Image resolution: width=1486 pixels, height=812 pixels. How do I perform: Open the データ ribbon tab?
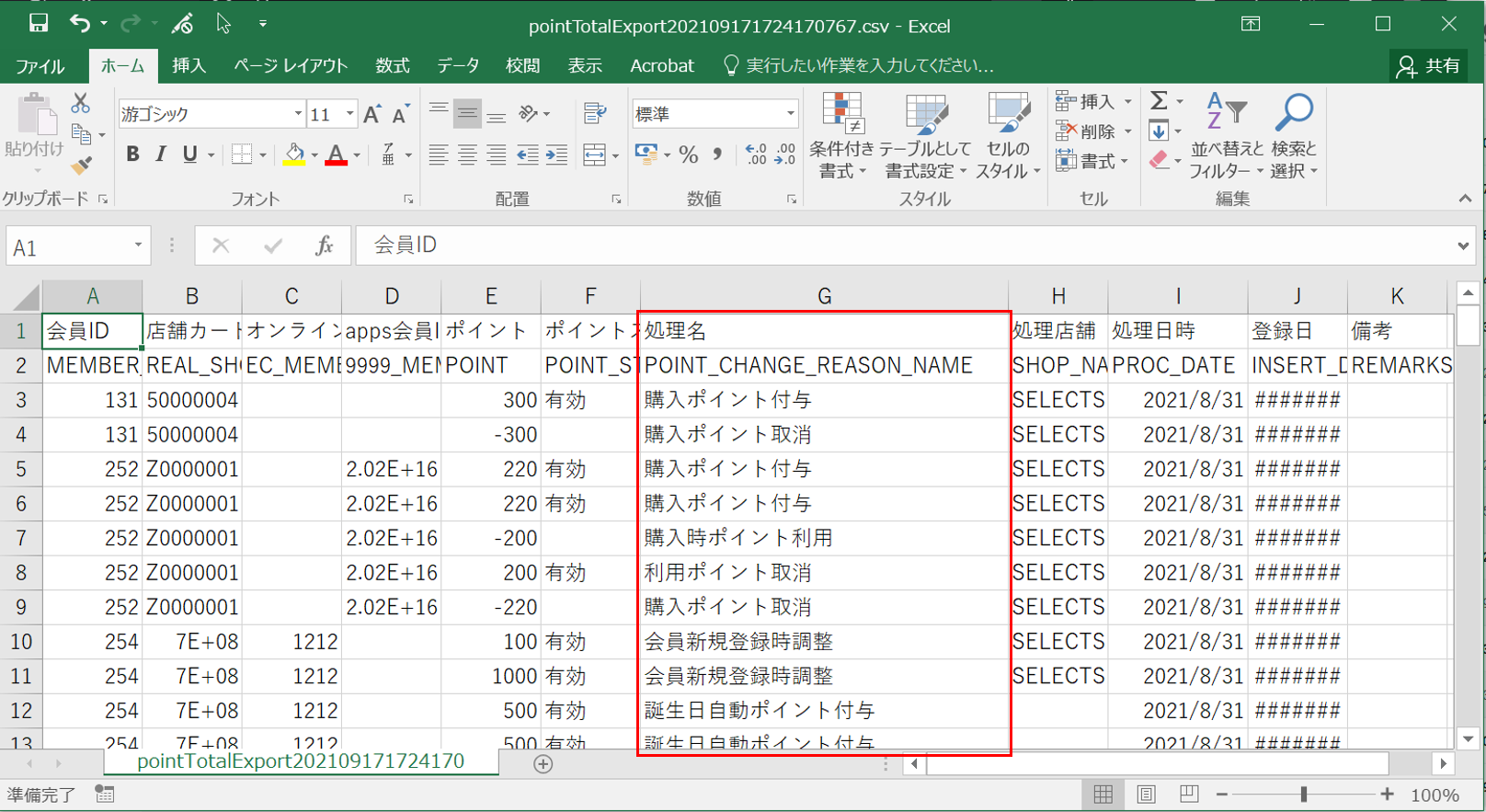tap(457, 65)
